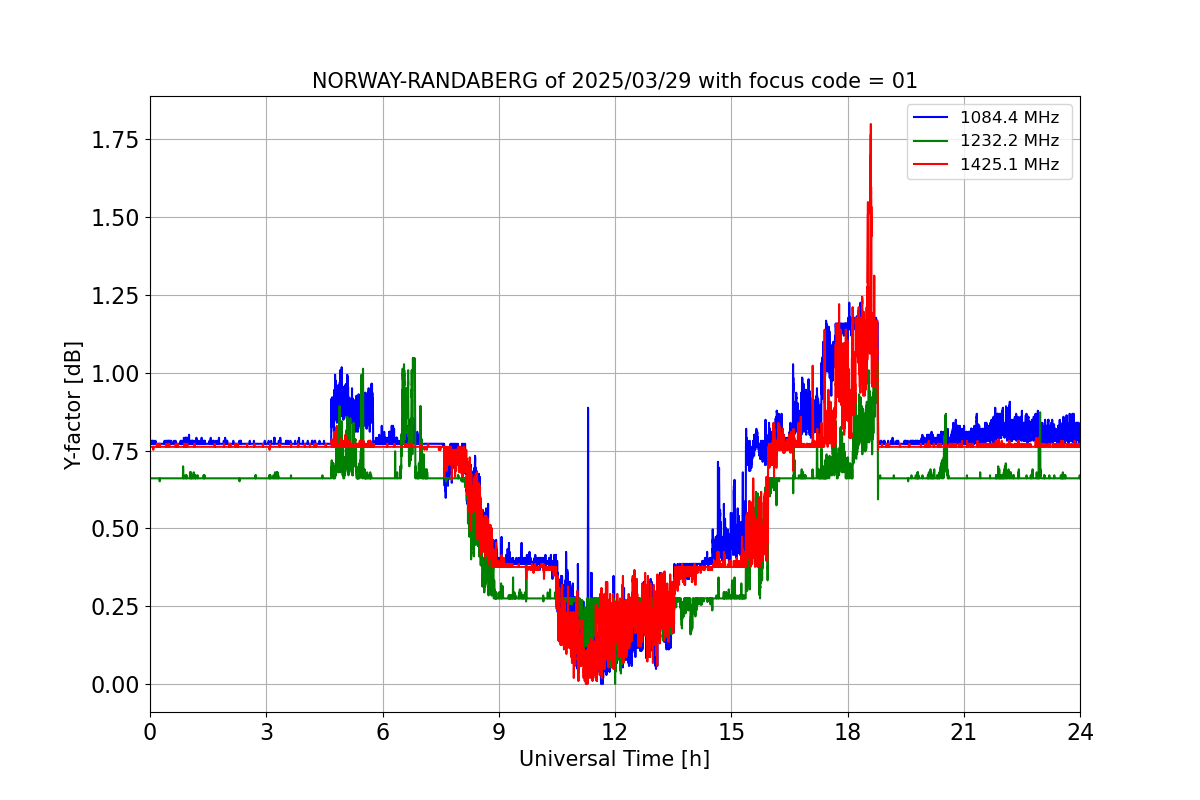The image size is (1200, 800).
Task: Click the 0 x-axis tick label
Action: pyautogui.click(x=150, y=732)
